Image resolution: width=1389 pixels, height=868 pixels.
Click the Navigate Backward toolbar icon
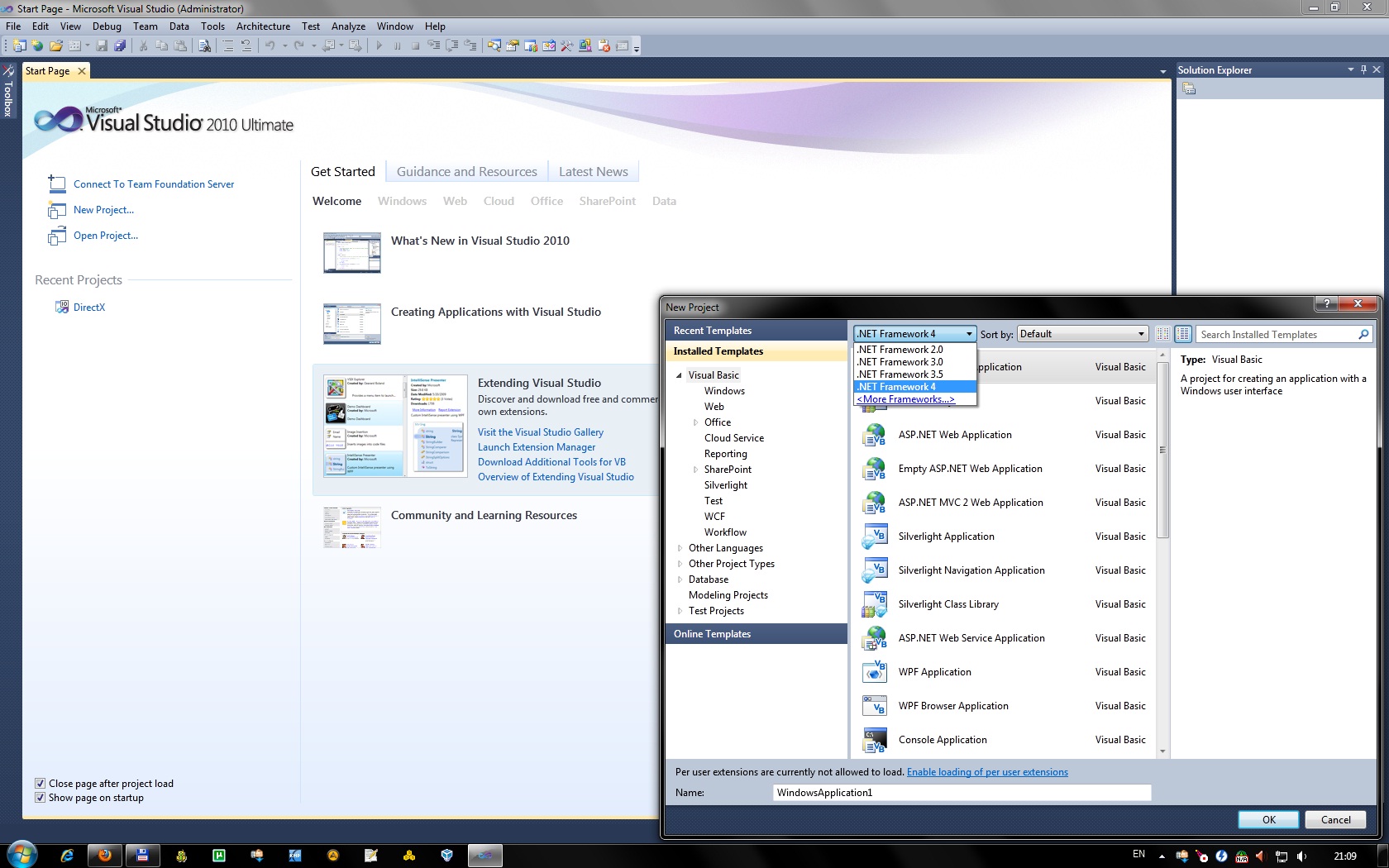(x=327, y=45)
